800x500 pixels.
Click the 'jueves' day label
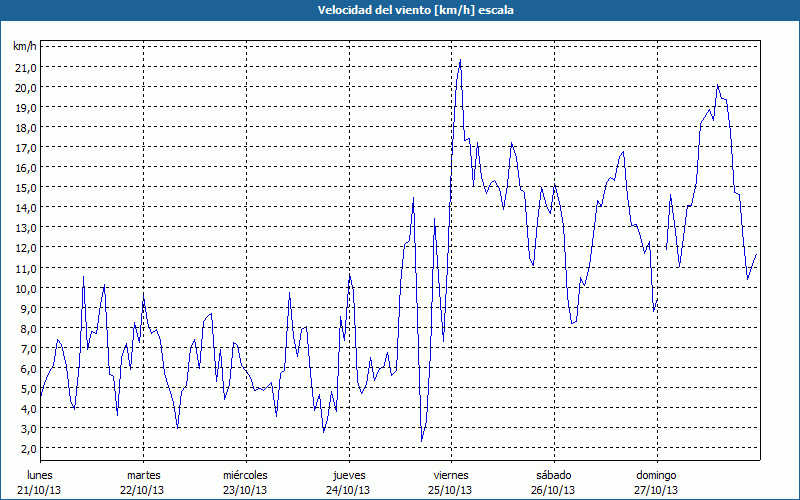coord(348,475)
